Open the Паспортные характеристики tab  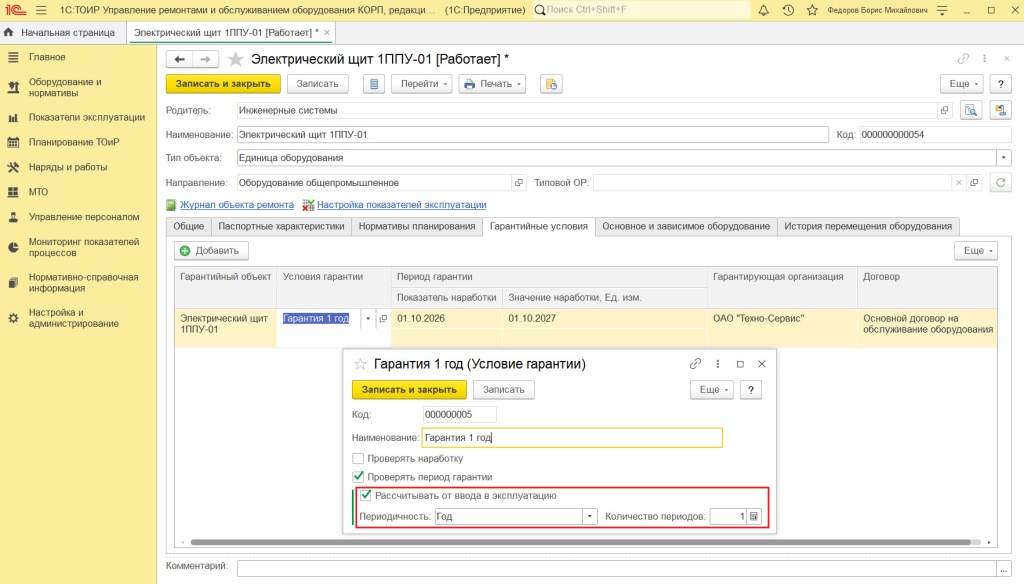tap(281, 226)
